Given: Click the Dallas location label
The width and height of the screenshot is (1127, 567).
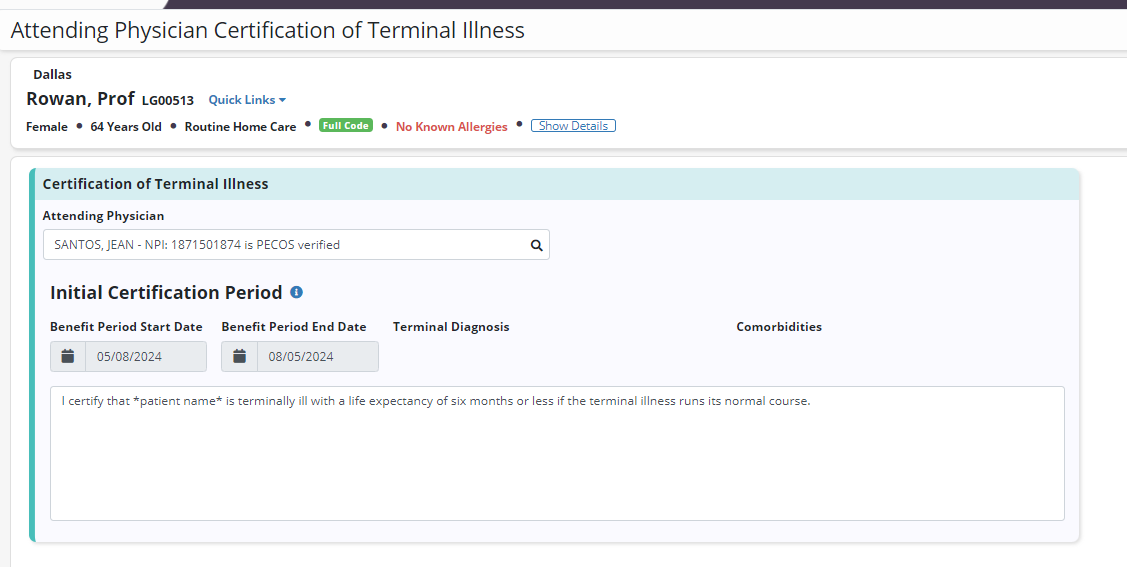Looking at the screenshot, I should 52,74.
